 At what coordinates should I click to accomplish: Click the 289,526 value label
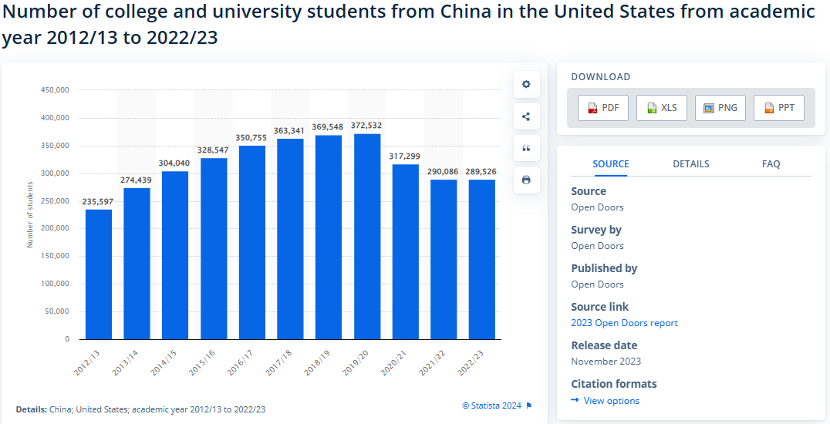point(482,172)
